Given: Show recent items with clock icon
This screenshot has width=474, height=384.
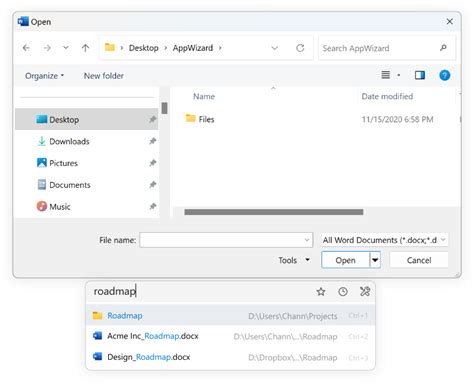Looking at the screenshot, I should 343,292.
